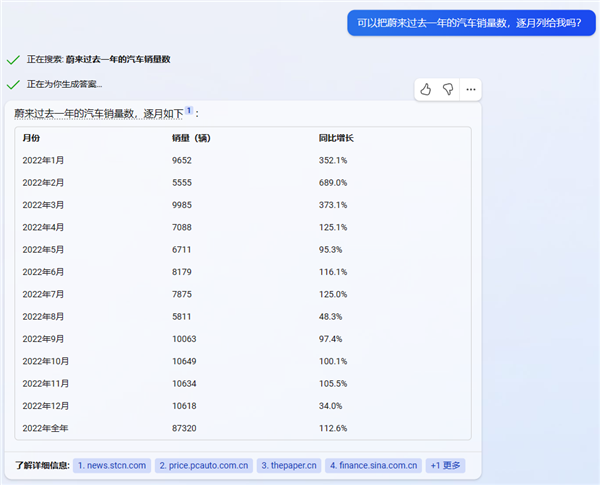Screen dimensions: 600x485
Task: Open citation superscript 1 after 逐月如下
Action: pyautogui.click(x=189, y=110)
